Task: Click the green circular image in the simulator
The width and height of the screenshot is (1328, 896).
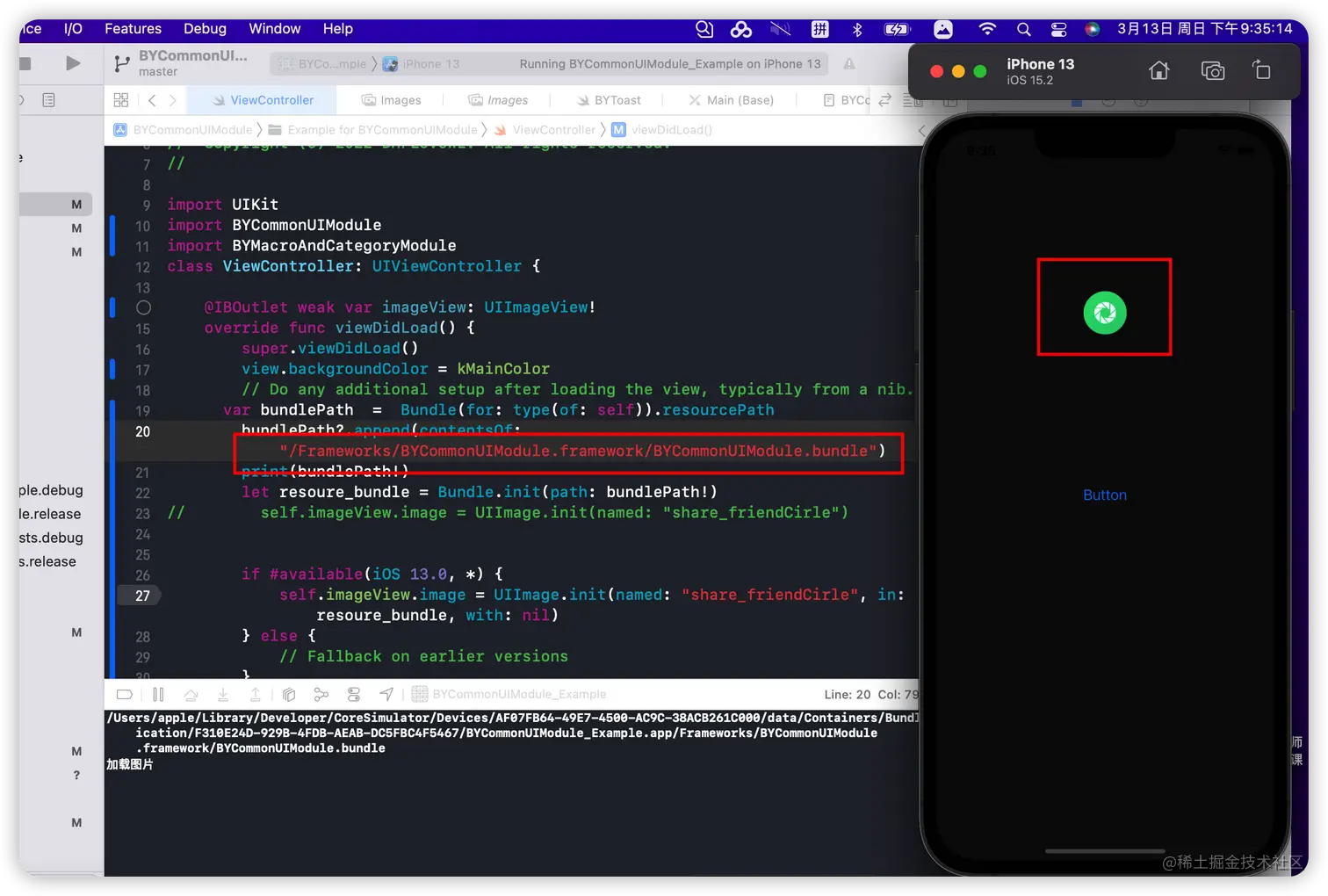Action: (1105, 313)
